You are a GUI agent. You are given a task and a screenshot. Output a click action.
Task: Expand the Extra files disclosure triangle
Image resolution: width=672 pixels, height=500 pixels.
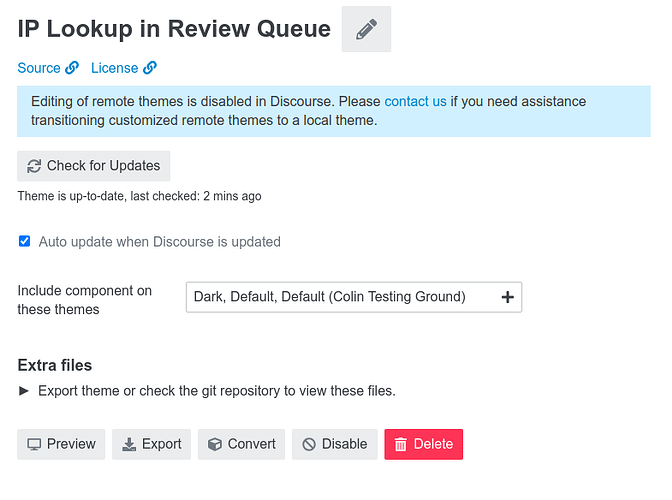coord(24,391)
